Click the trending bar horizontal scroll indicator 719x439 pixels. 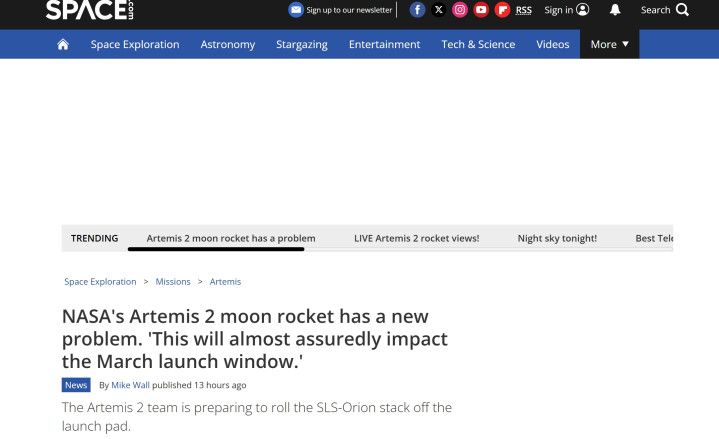[x=216, y=249]
